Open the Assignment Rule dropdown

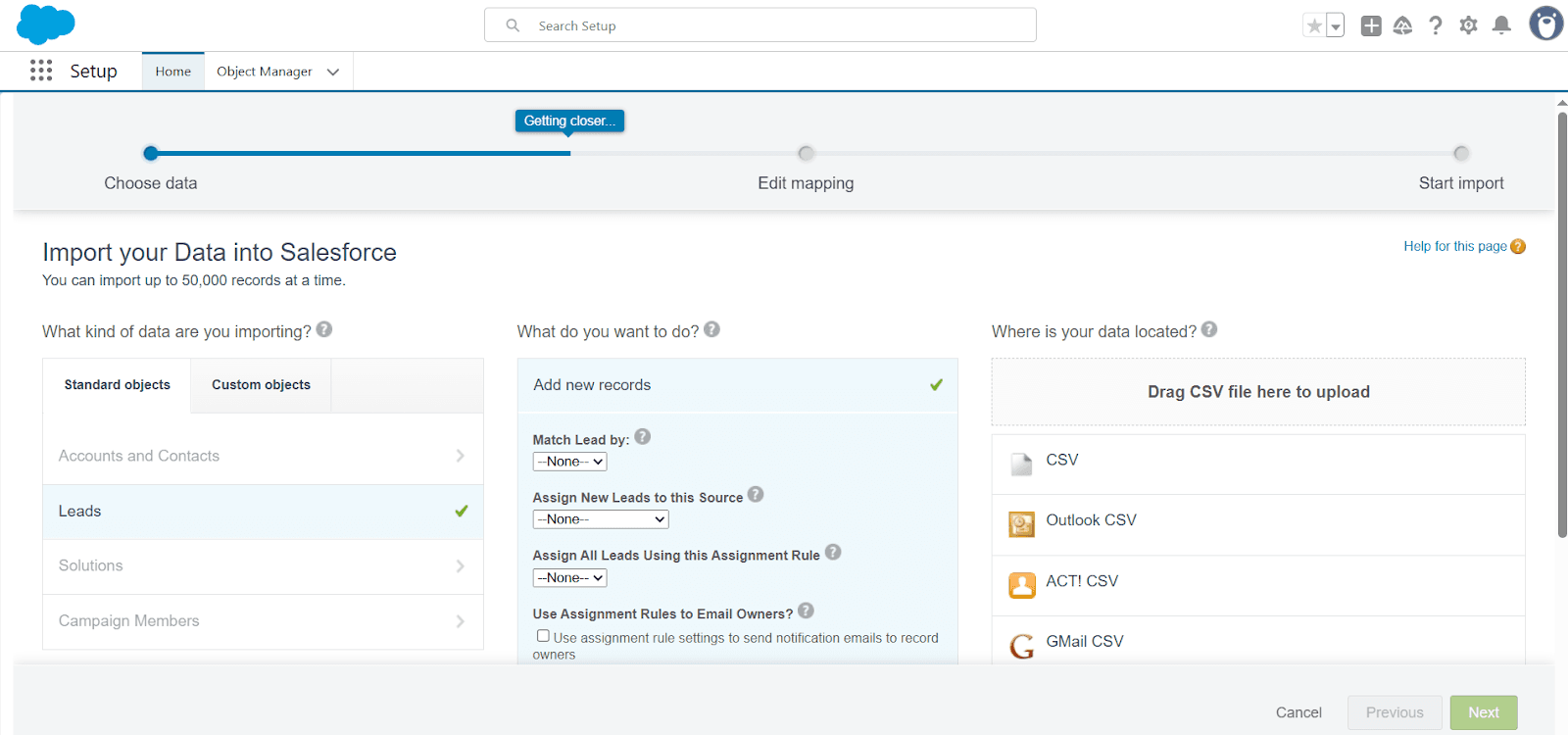[x=569, y=578]
